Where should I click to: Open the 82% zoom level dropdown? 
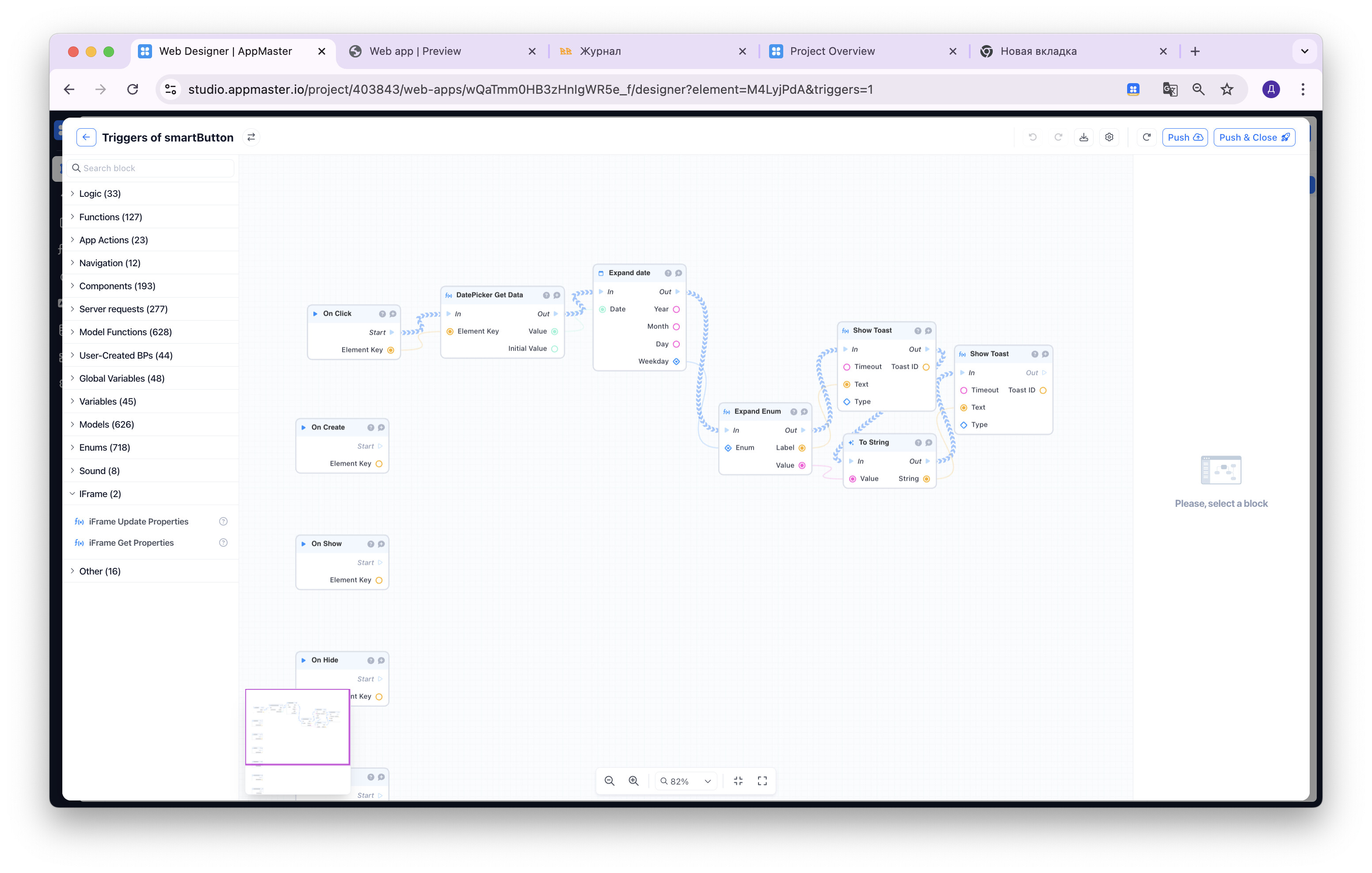pyautogui.click(x=686, y=781)
